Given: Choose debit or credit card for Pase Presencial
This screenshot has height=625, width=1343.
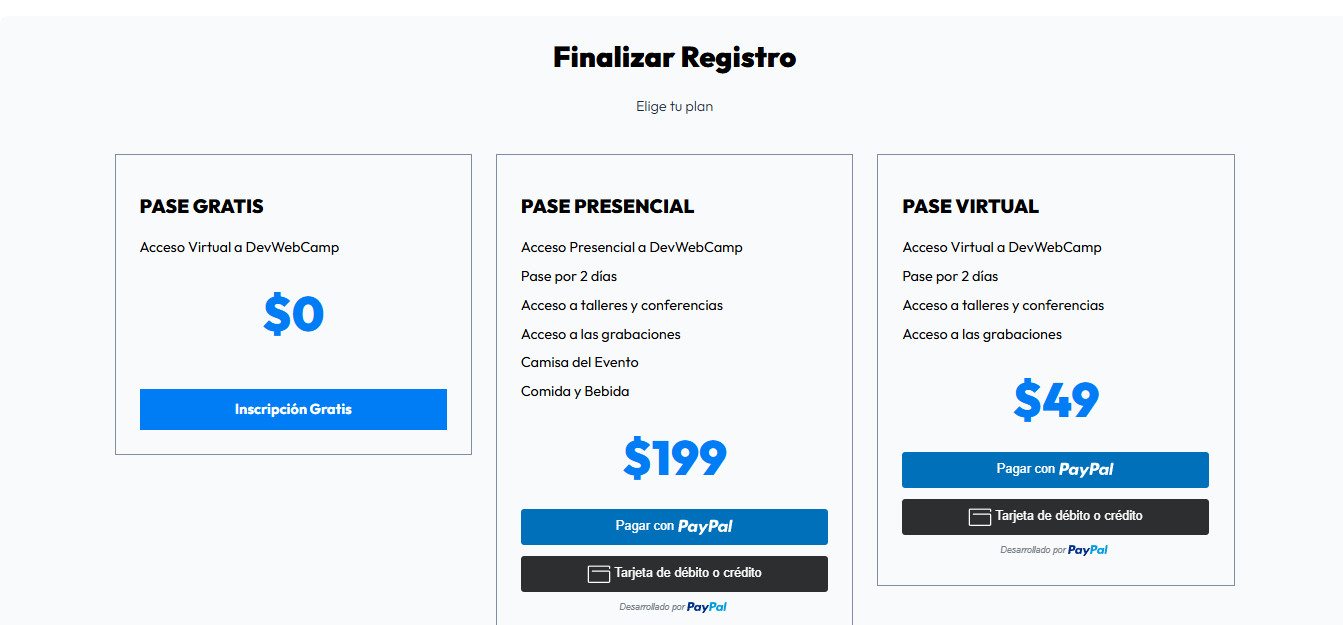Looking at the screenshot, I should (x=674, y=573).
